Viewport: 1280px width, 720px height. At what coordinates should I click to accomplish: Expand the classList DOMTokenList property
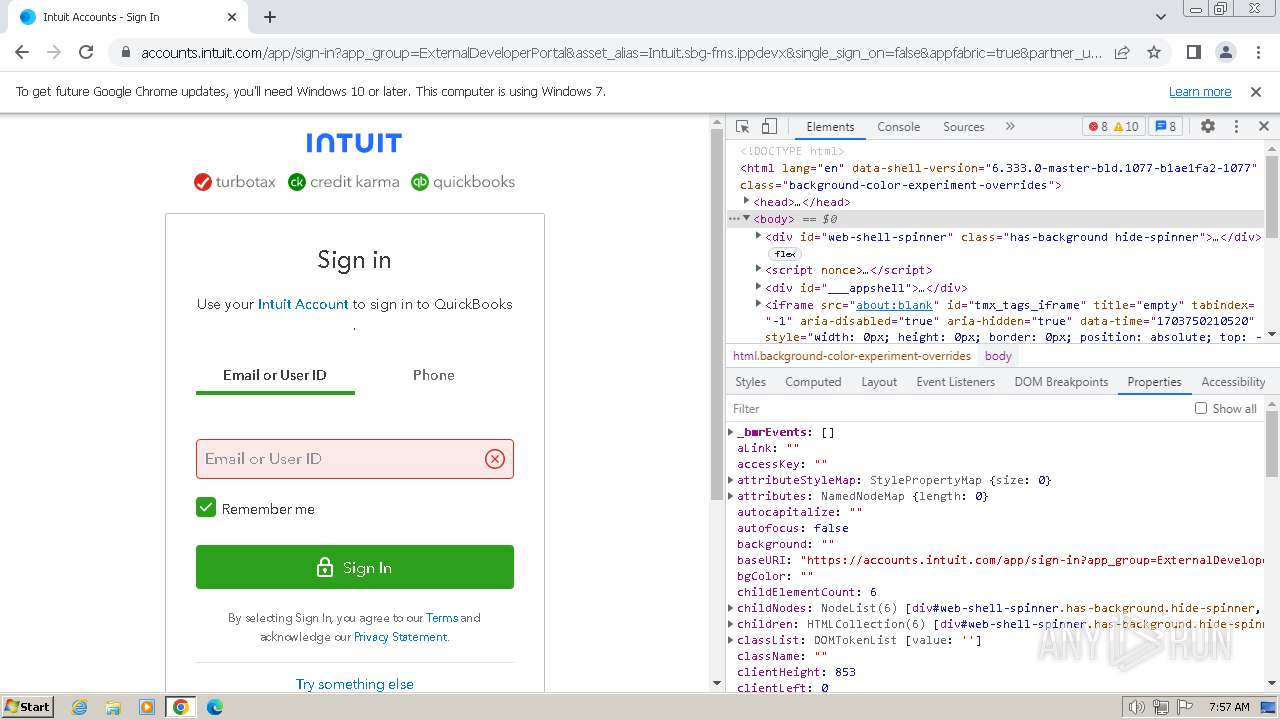click(x=731, y=640)
